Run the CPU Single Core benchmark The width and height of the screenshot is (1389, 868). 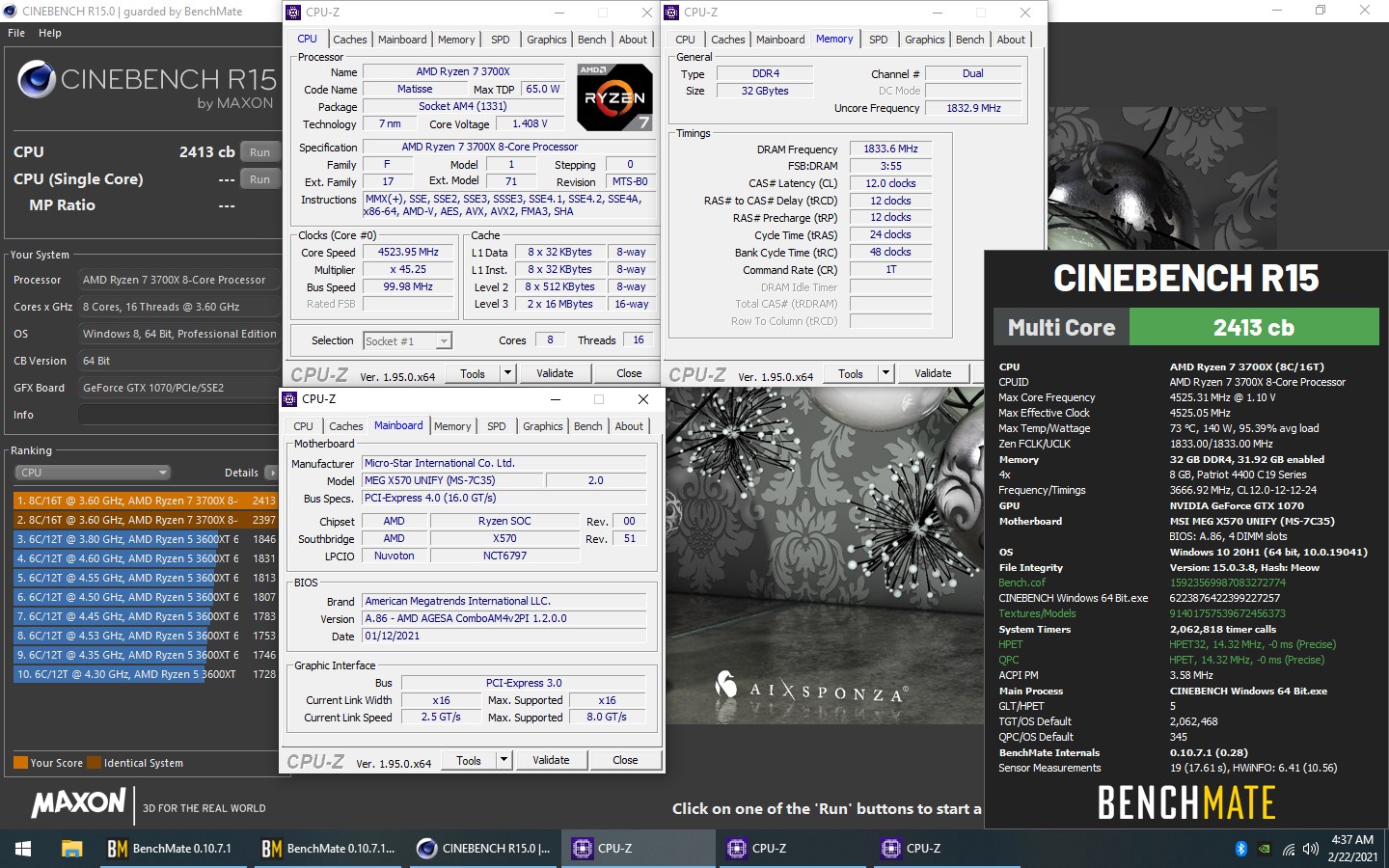click(259, 179)
